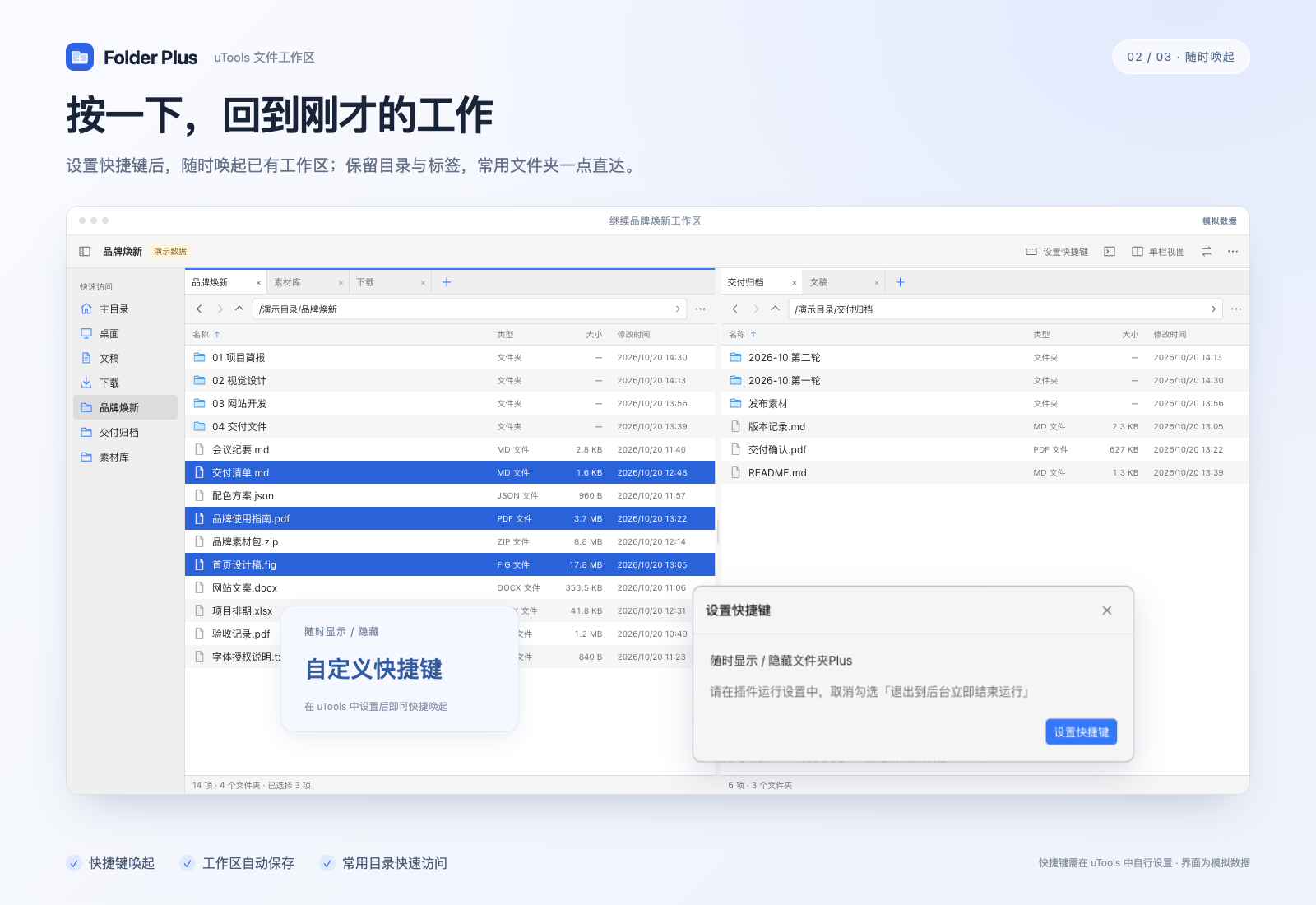Toggle the sidebar panel icon
The image size is (1316, 905).
[x=85, y=252]
